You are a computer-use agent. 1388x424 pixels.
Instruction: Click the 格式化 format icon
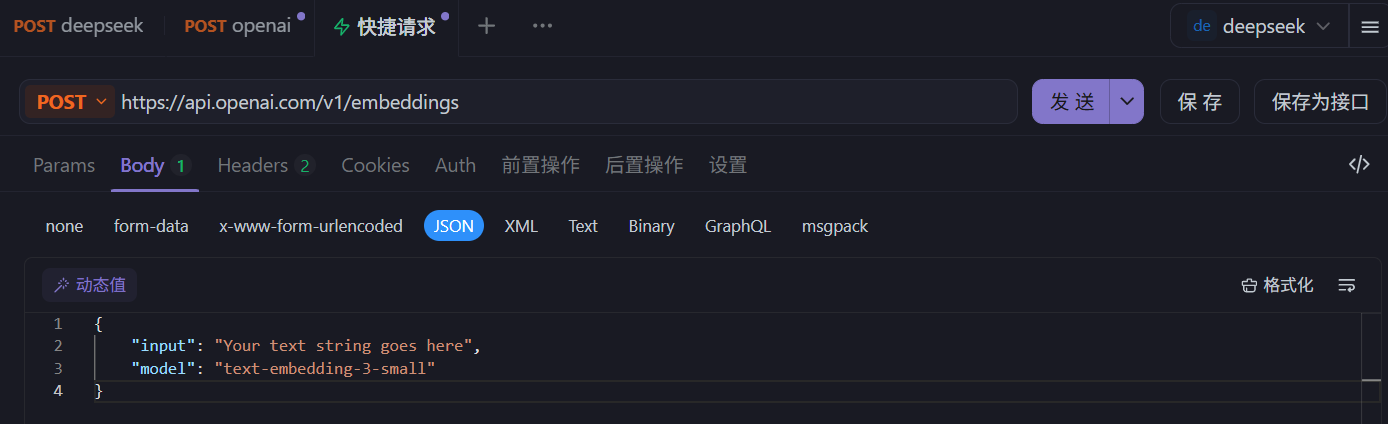(1248, 286)
